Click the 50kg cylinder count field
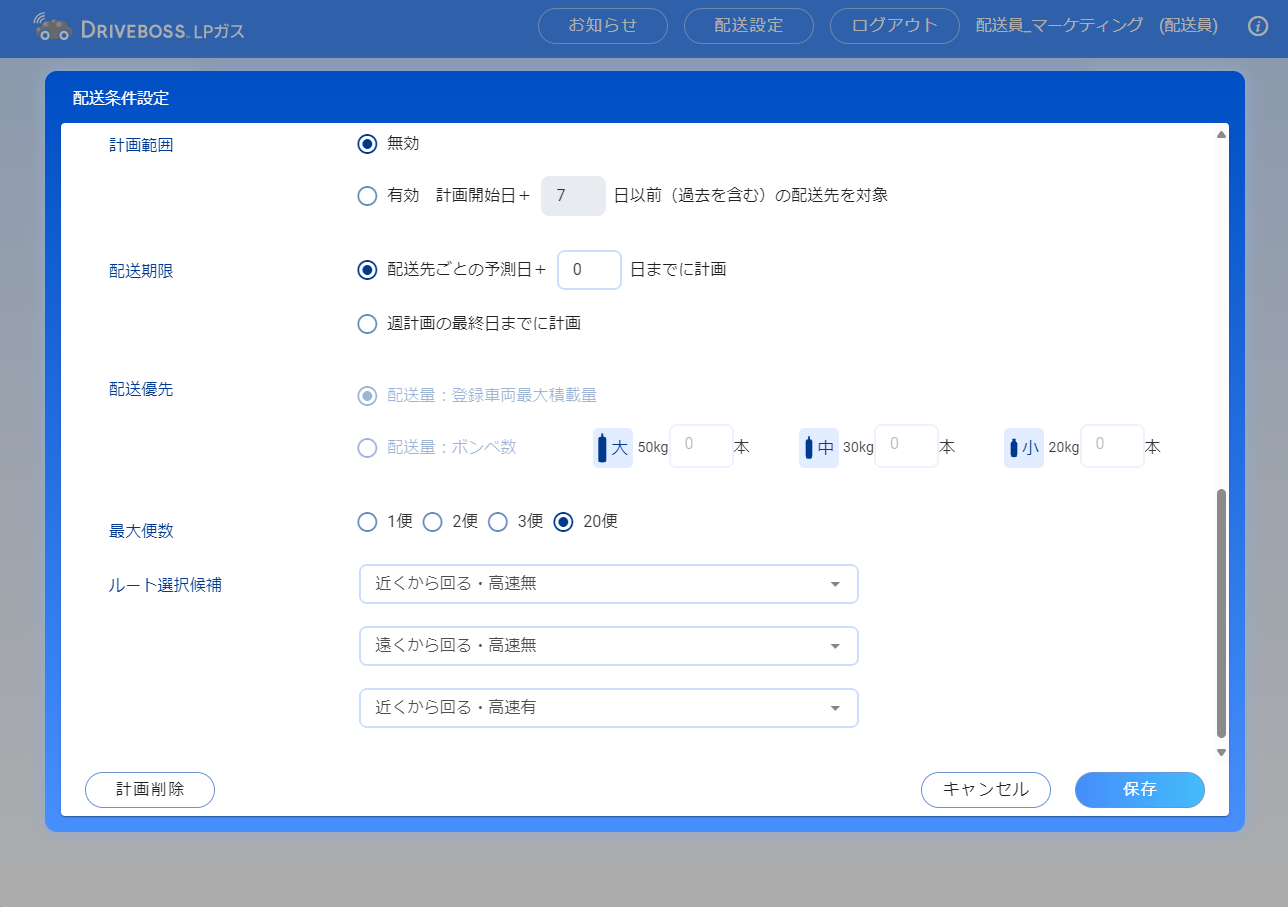The image size is (1288, 907). [x=701, y=446]
